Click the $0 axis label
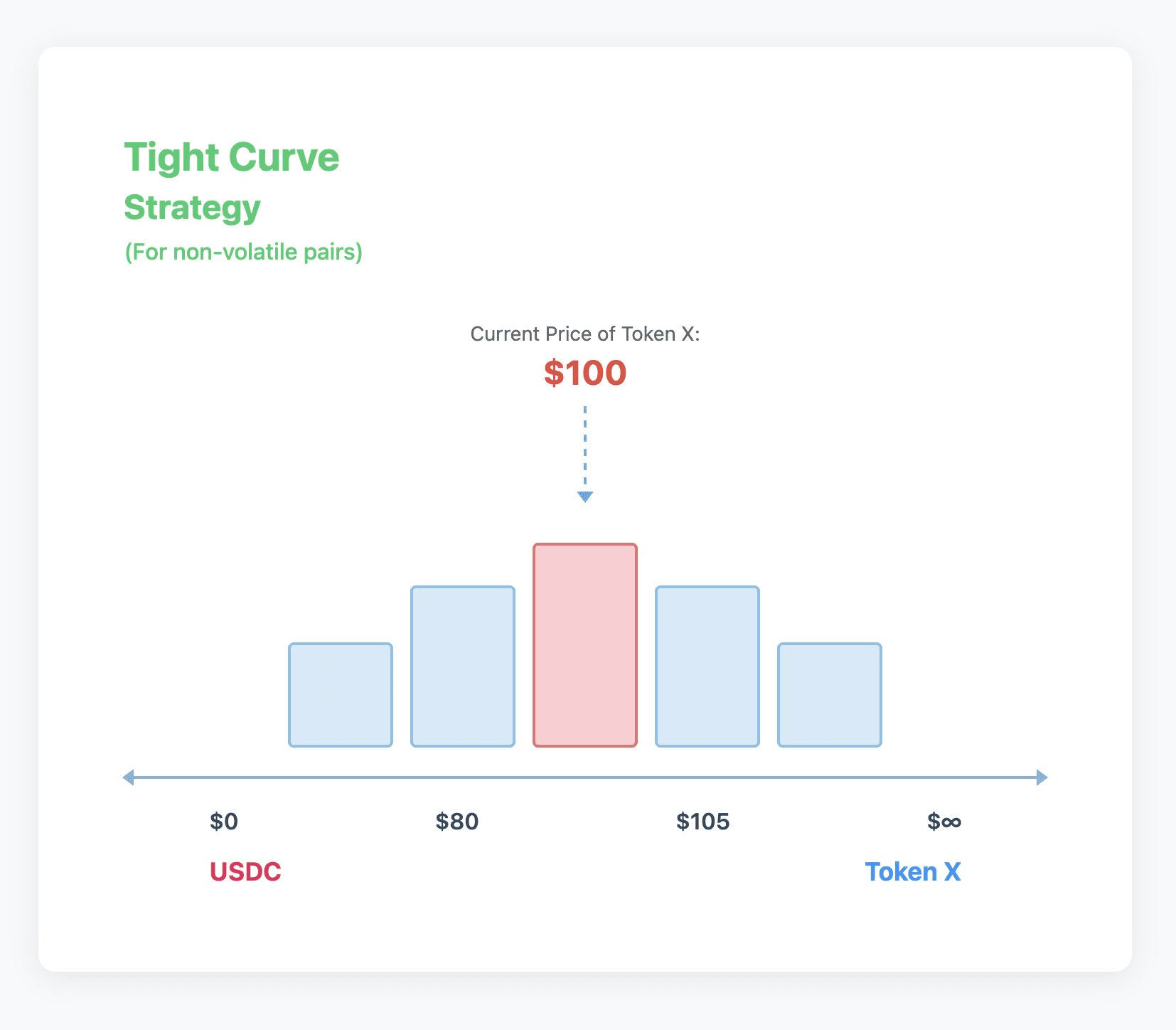 (224, 822)
